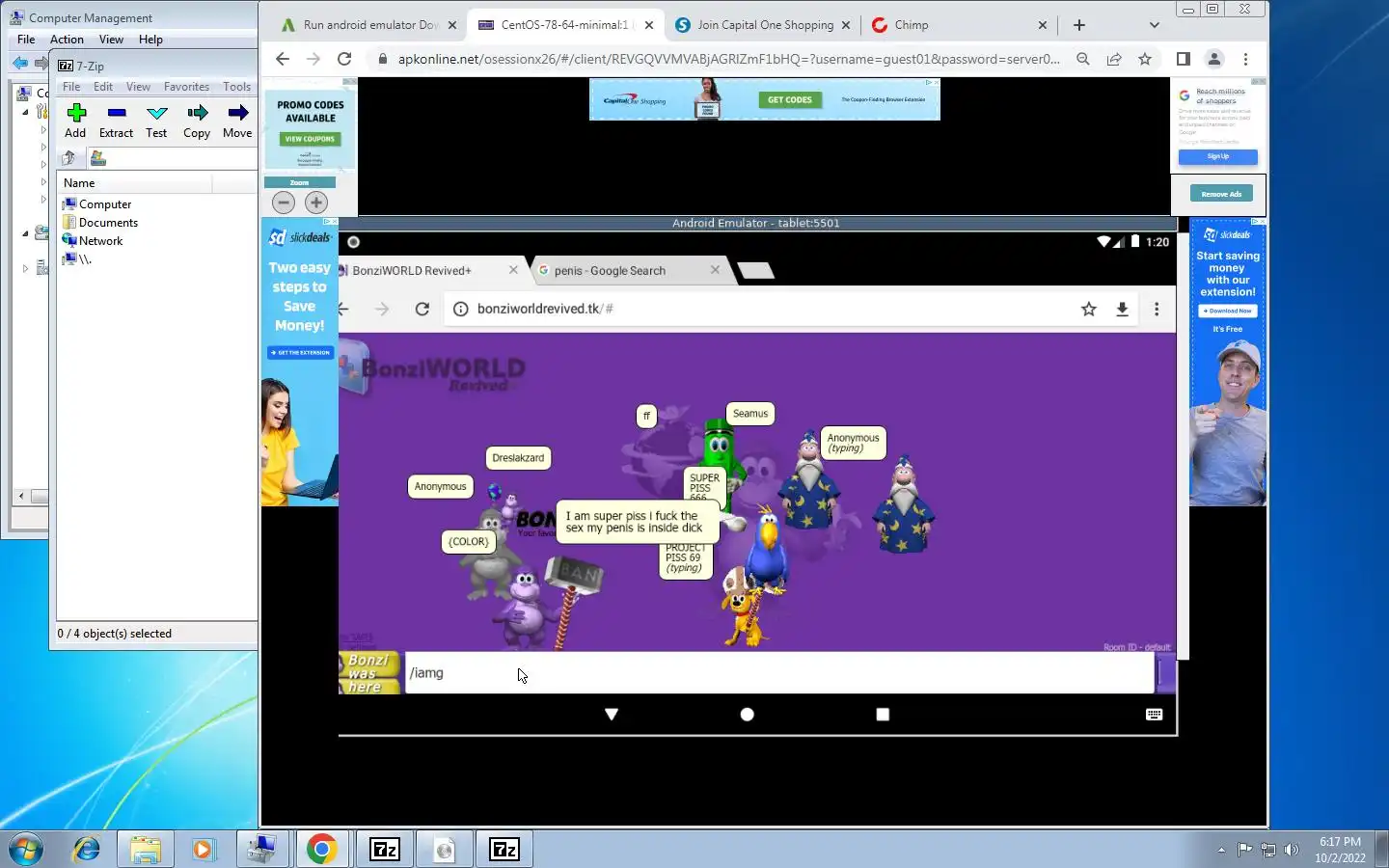Open a new Chrome tab
This screenshot has height=868, width=1389.
tap(1079, 25)
